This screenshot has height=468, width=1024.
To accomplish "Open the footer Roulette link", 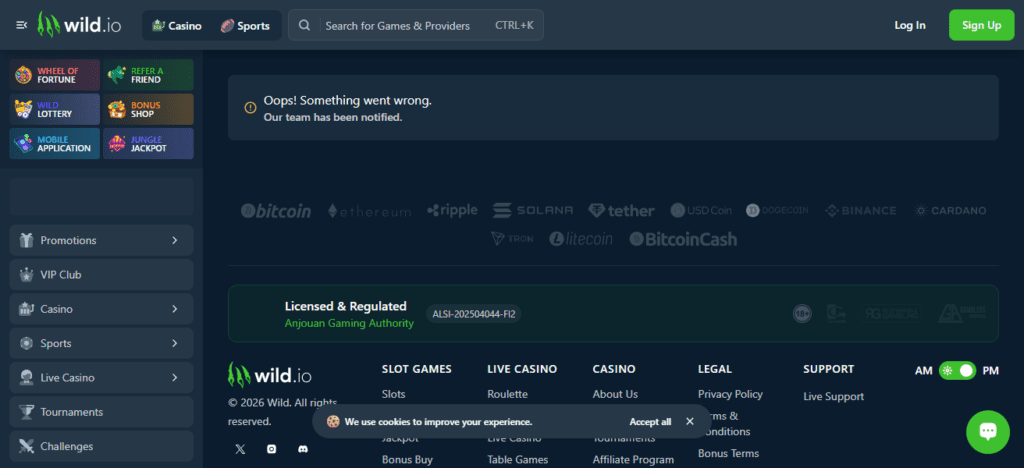I will coord(507,394).
